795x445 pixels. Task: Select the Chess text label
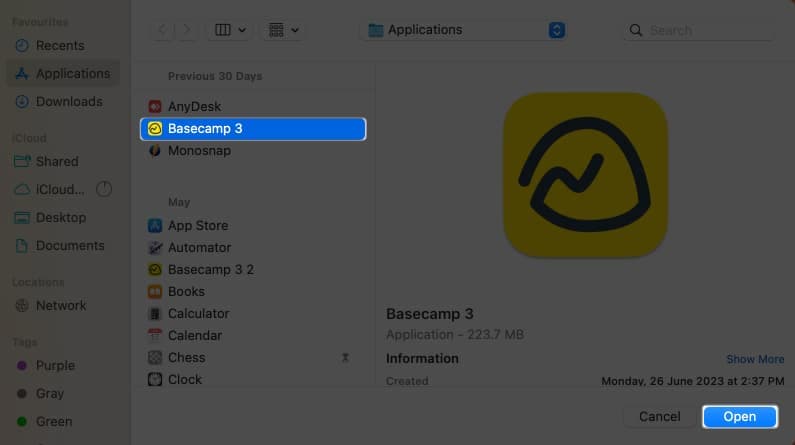pyautogui.click(x=186, y=357)
